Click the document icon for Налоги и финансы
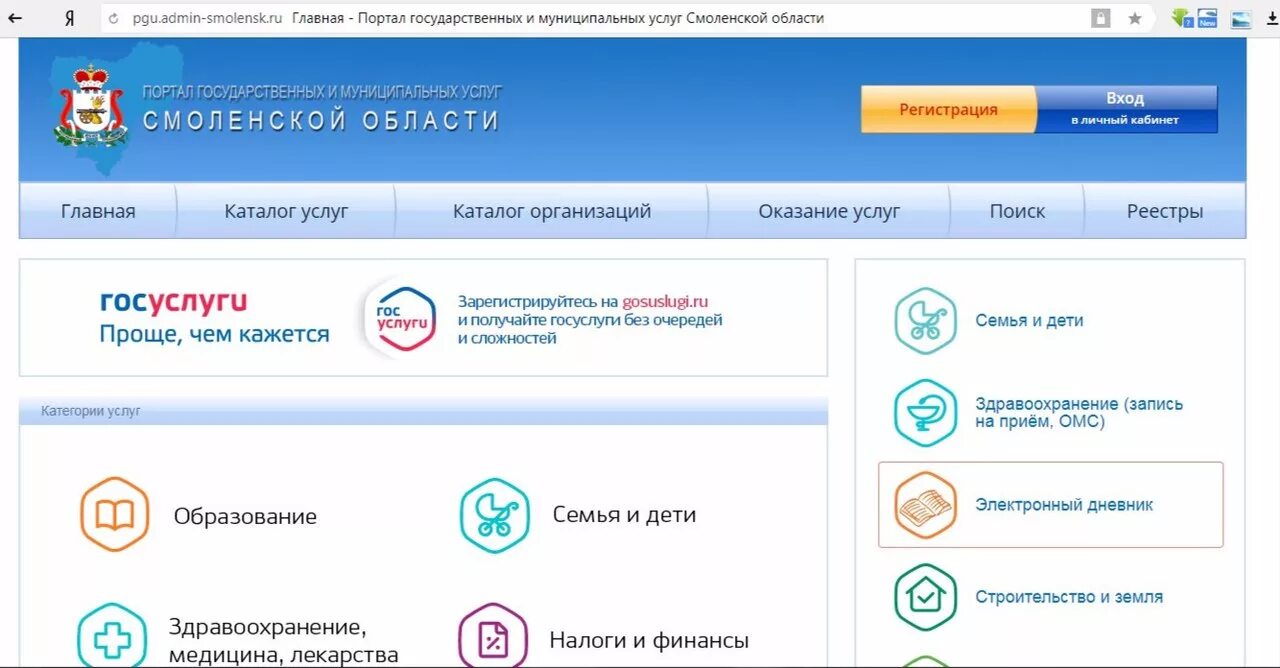The width and height of the screenshot is (1280, 668). 492,638
